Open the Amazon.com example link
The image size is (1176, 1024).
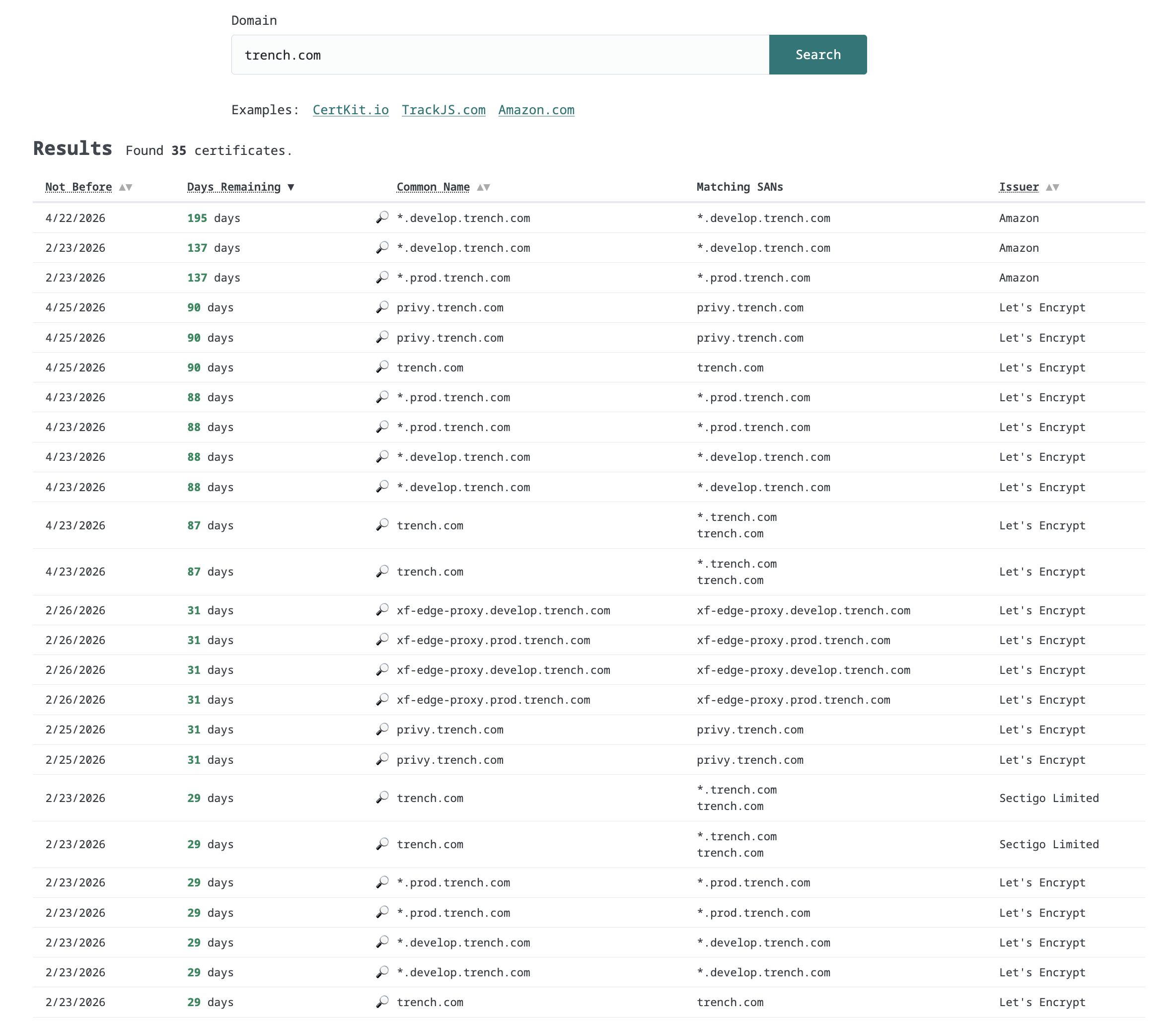[536, 110]
